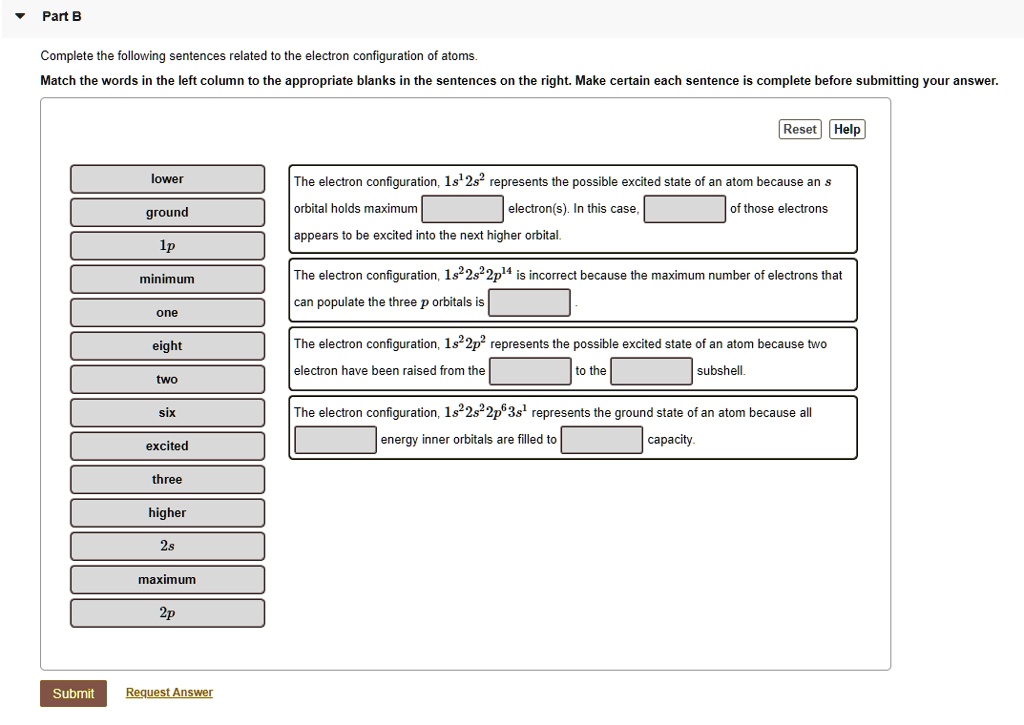Pick the 'higher' answer tile
The width and height of the screenshot is (1024, 725).
[x=166, y=512]
